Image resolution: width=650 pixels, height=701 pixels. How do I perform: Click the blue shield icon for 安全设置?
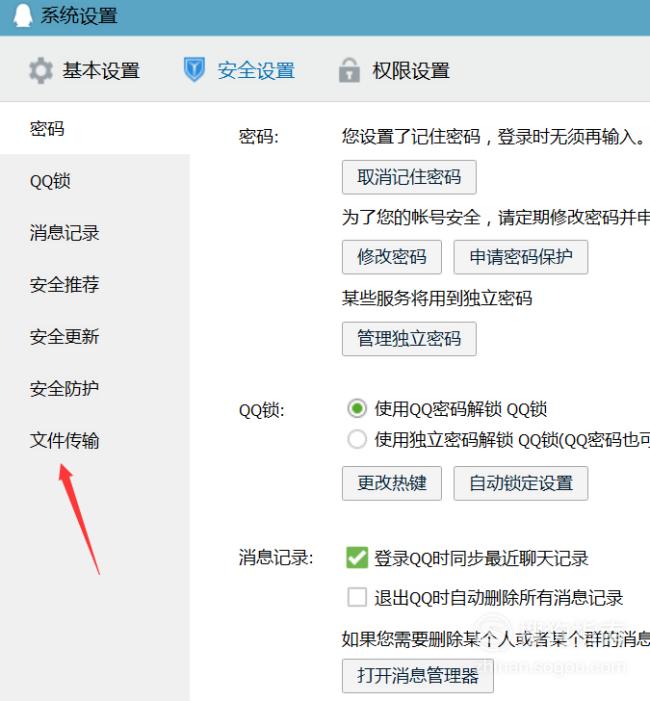(x=194, y=69)
